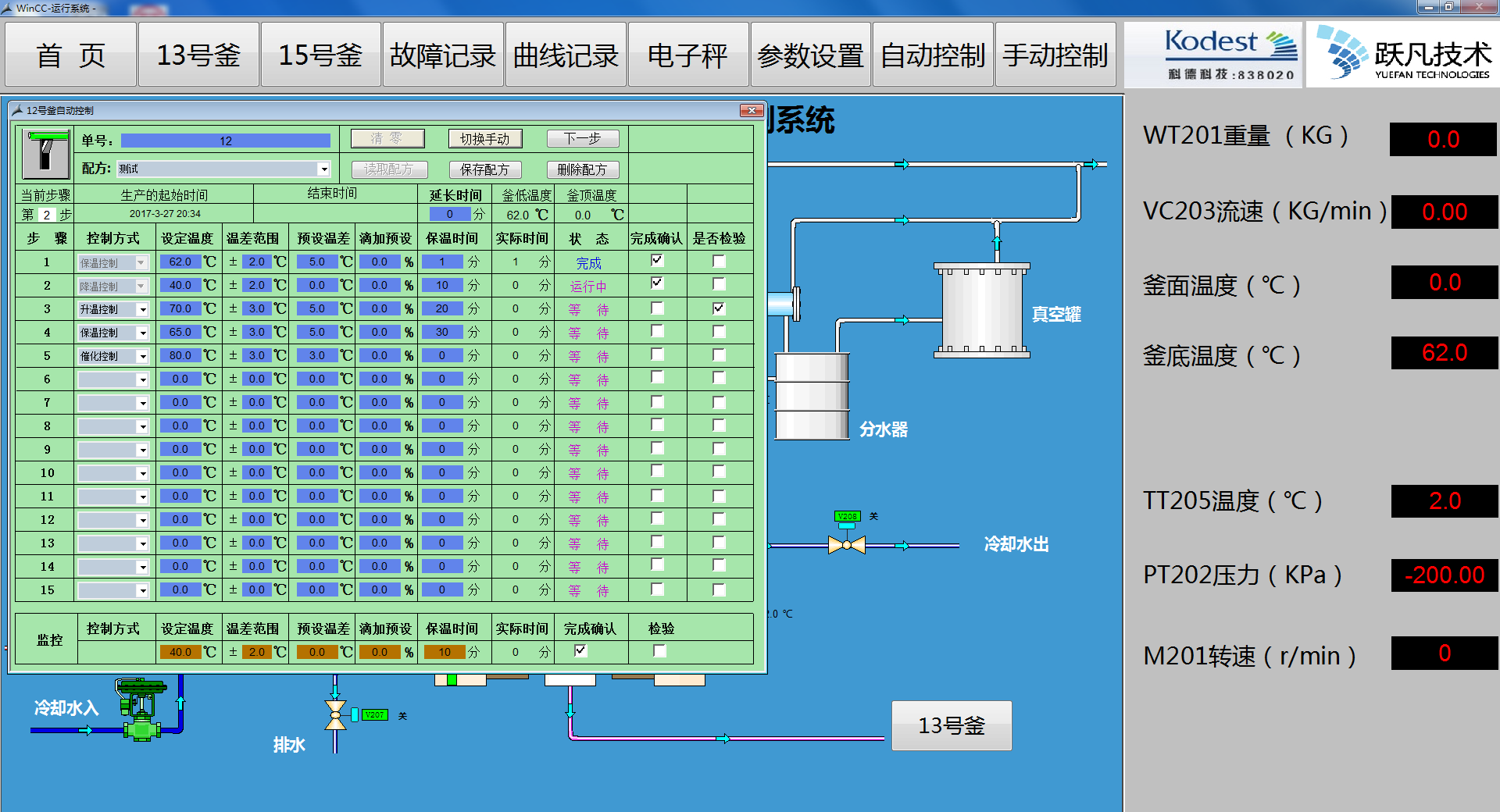Open the 配方 recipe dropdown
The width and height of the screenshot is (1500, 812).
[x=323, y=169]
